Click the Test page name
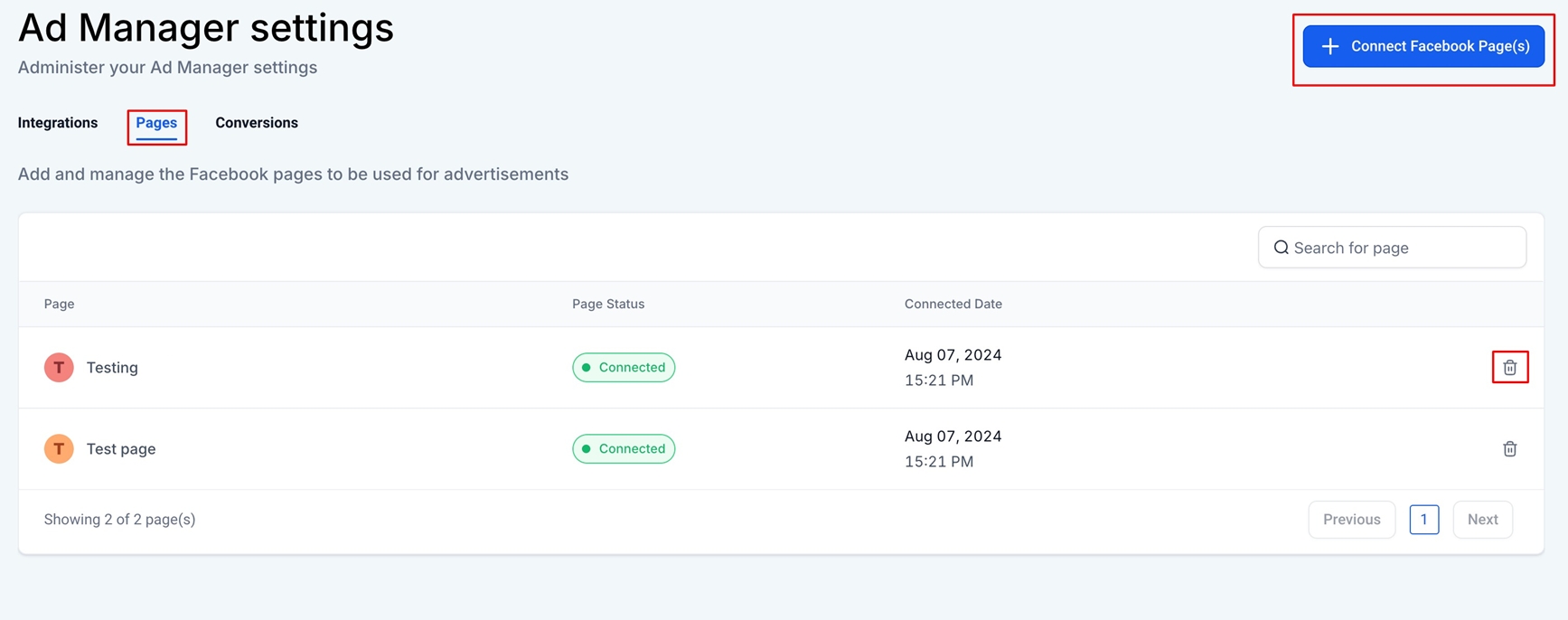 tap(121, 449)
